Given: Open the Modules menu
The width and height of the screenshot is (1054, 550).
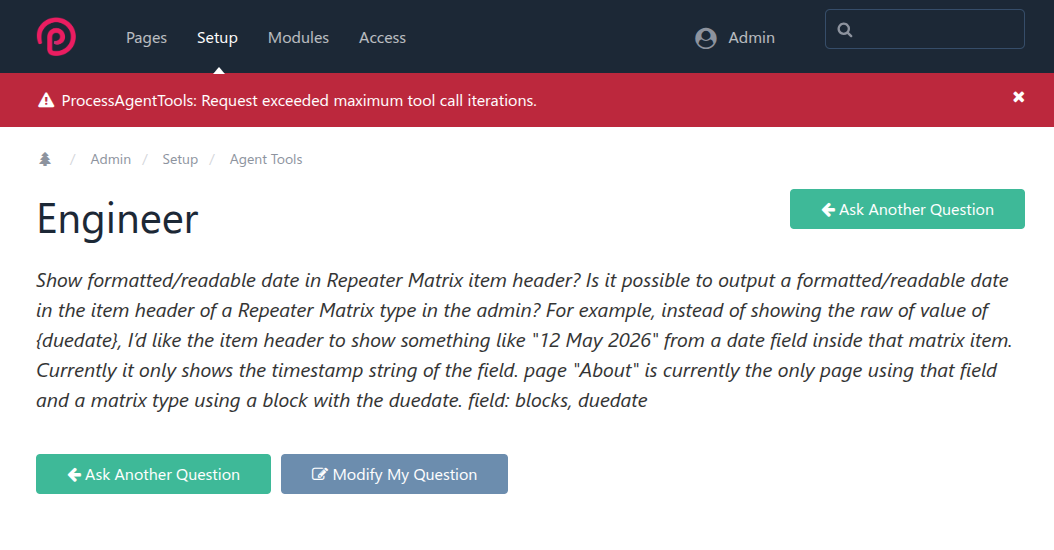Looking at the screenshot, I should pos(298,38).
